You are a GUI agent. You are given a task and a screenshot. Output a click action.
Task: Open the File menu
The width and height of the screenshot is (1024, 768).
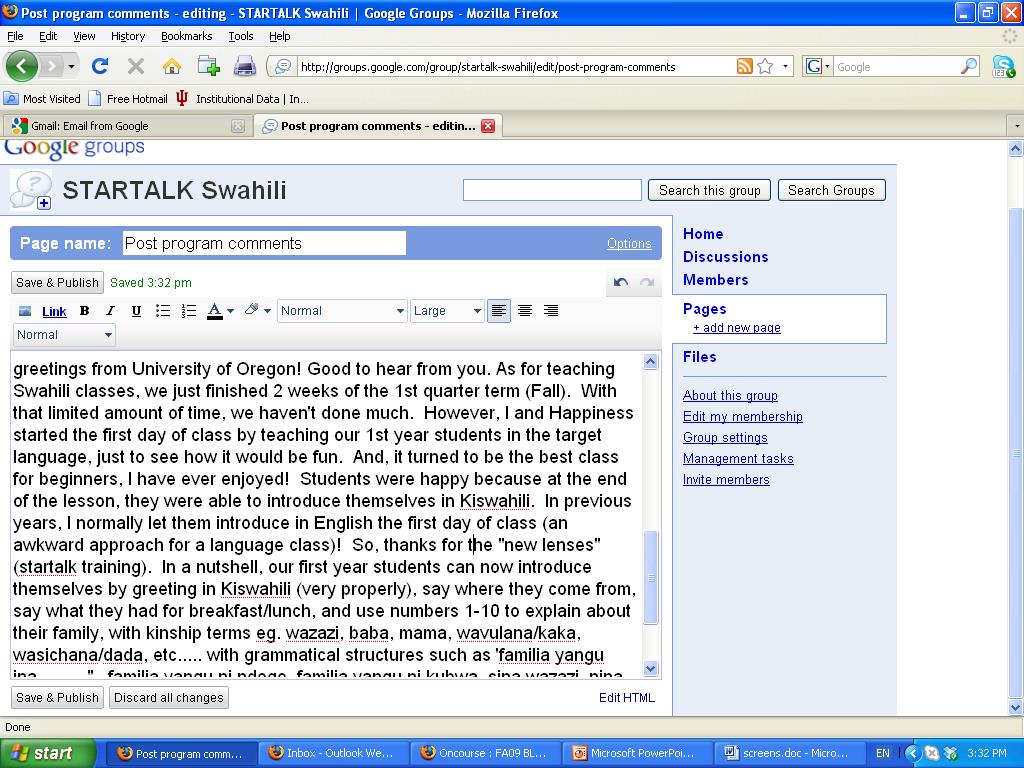tap(15, 36)
